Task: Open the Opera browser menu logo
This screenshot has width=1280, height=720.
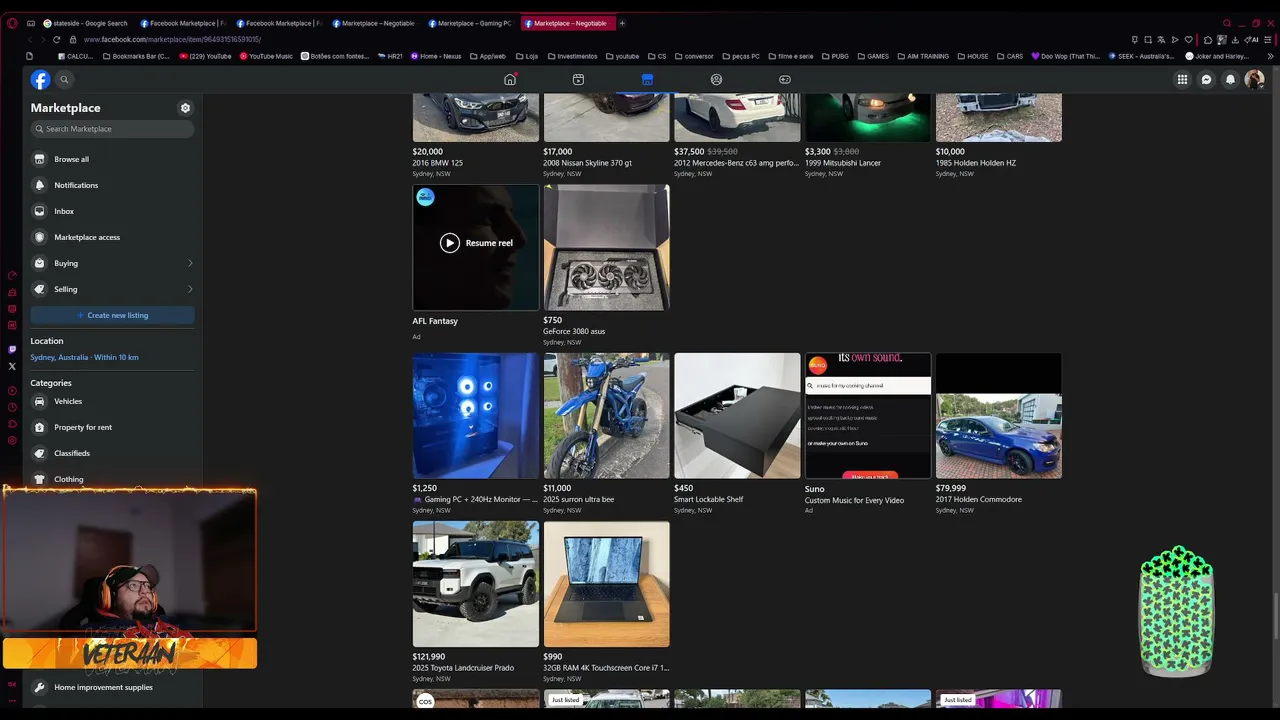Action: point(12,23)
